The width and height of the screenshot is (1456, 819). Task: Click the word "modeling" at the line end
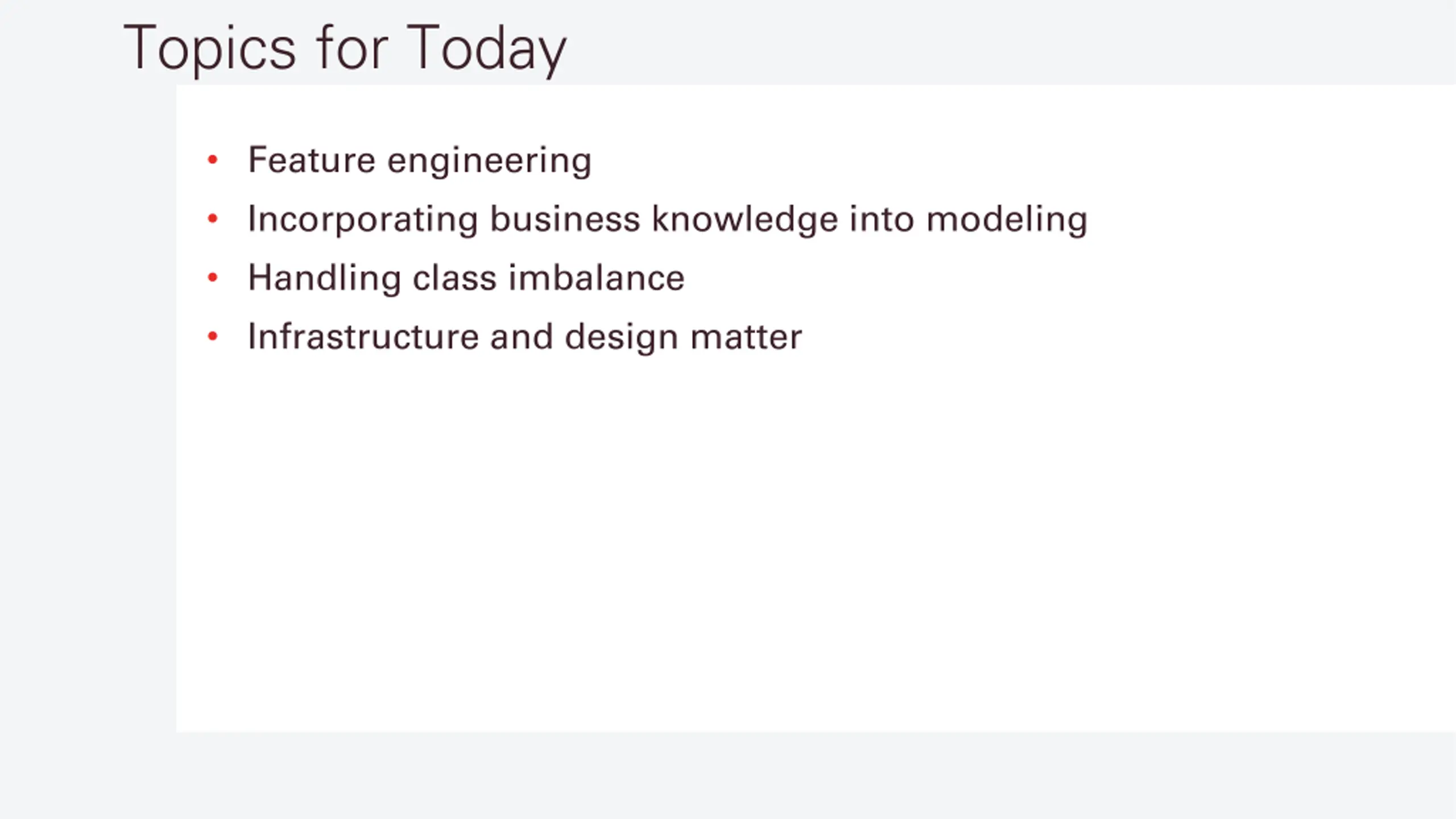1007,220
